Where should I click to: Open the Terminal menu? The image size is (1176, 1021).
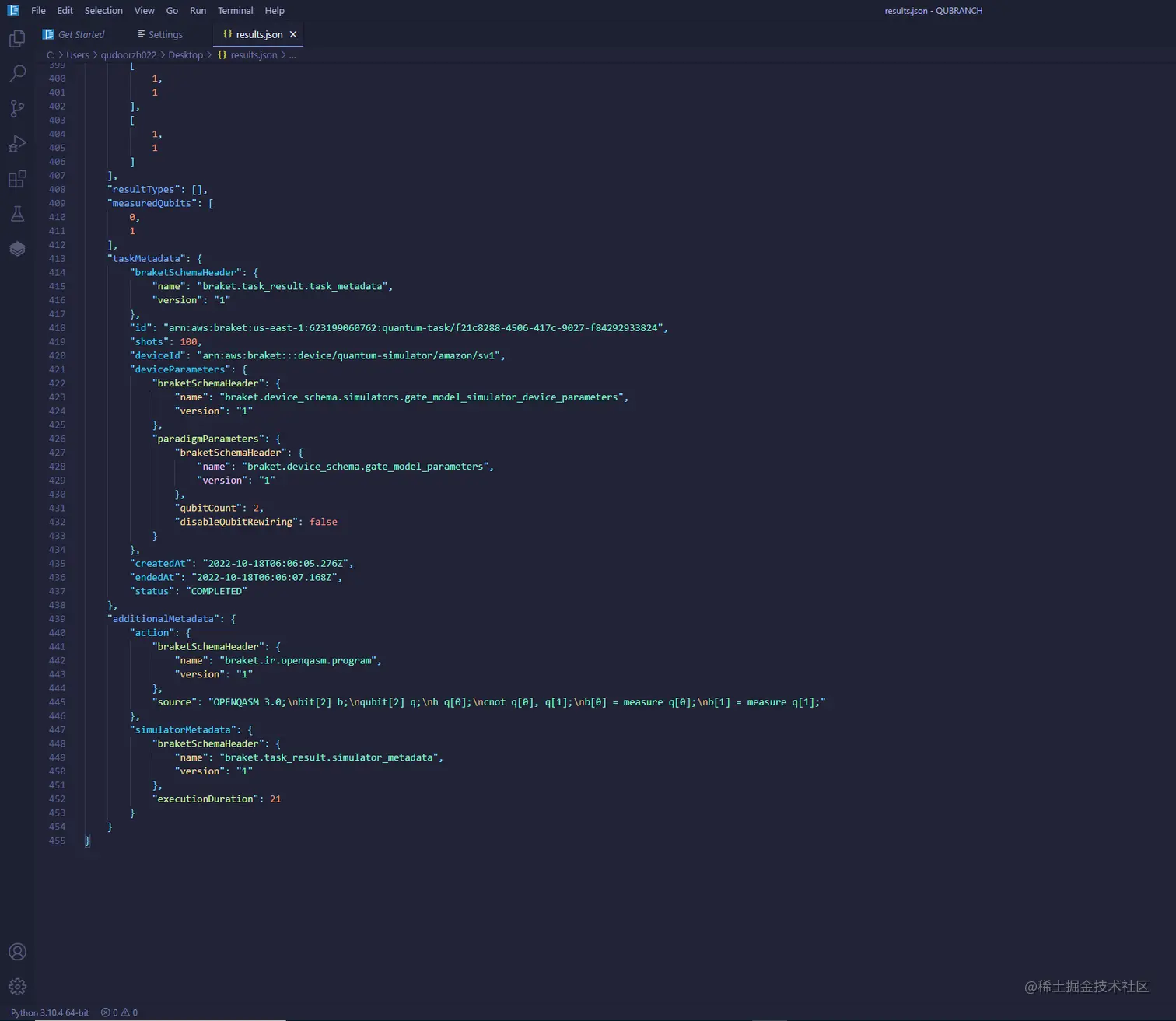tap(236, 11)
